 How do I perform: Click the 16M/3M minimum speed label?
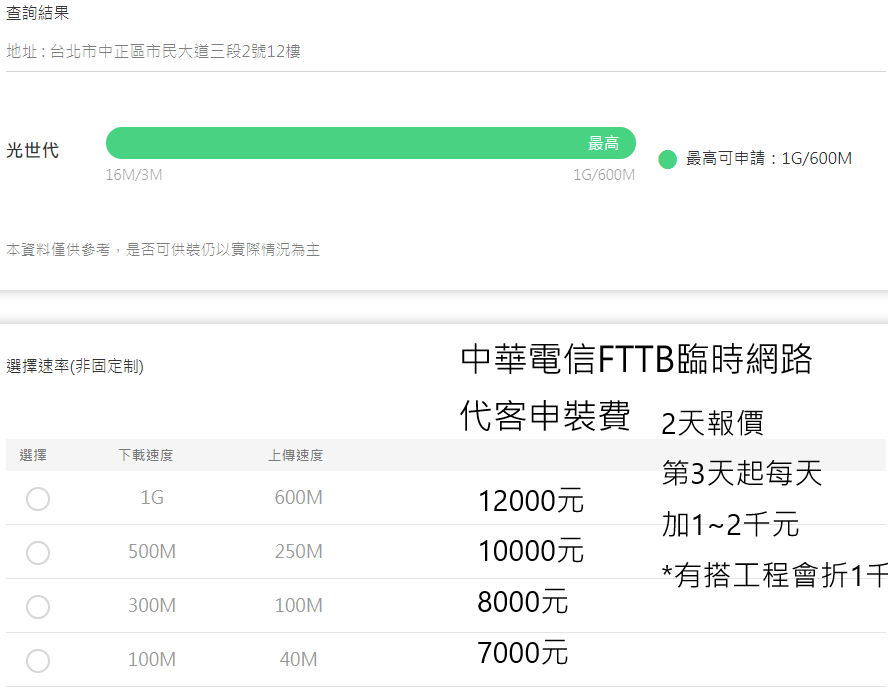(x=134, y=174)
